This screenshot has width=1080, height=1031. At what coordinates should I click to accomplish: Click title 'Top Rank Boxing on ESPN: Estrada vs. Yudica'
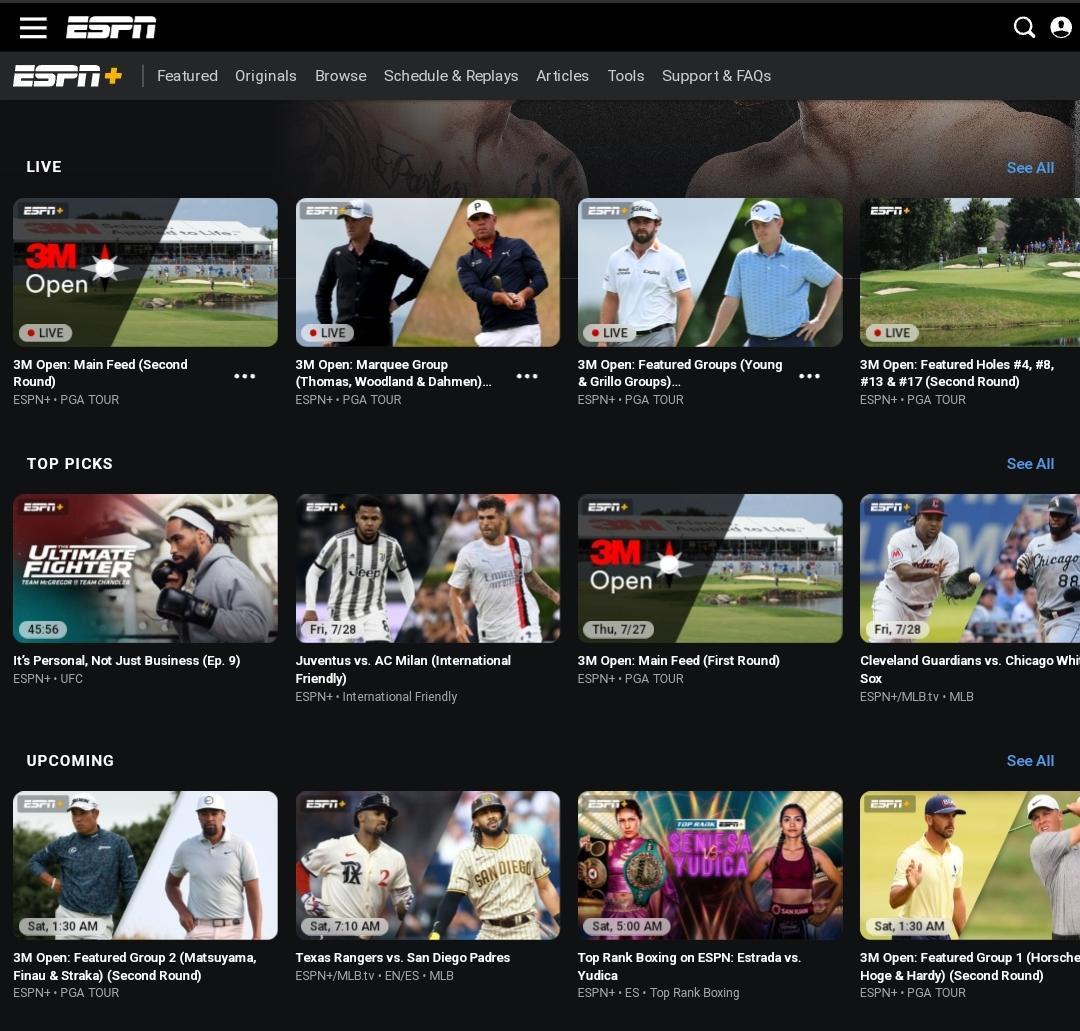[689, 966]
